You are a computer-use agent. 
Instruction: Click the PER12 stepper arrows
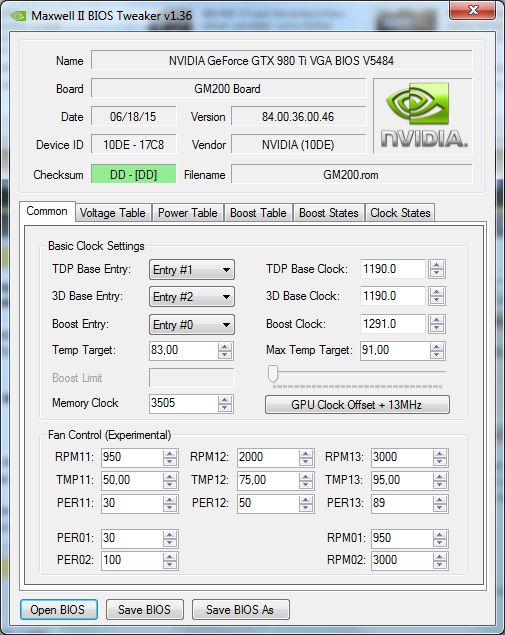tap(306, 504)
